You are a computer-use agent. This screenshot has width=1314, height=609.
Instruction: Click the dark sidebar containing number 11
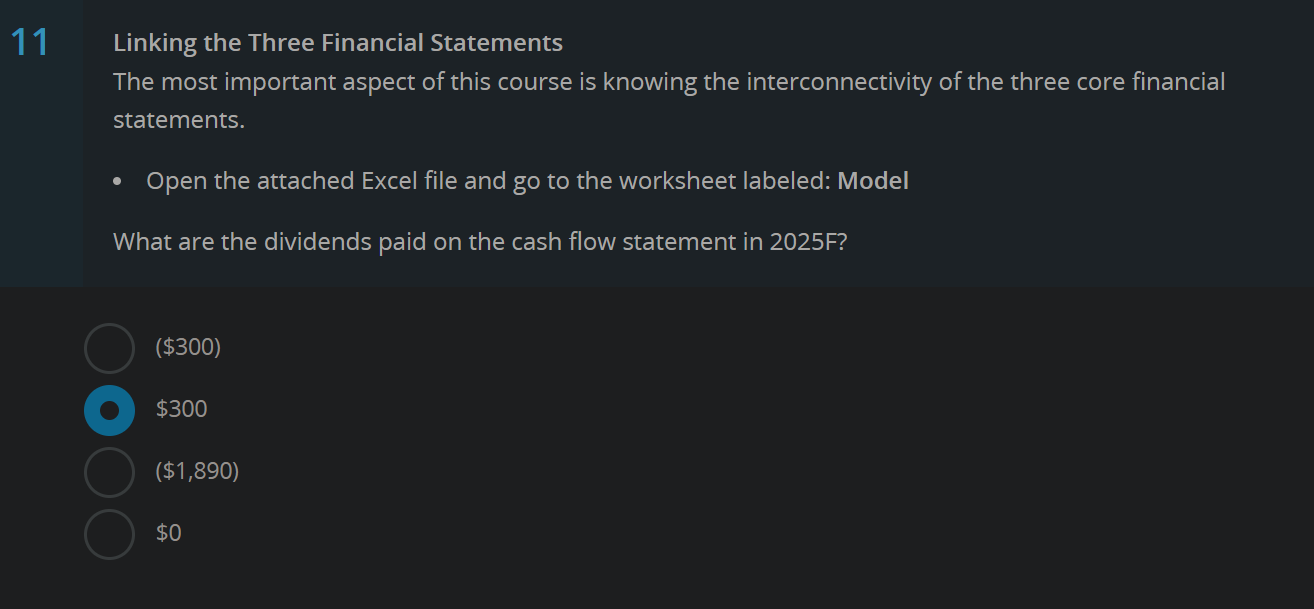pos(41,150)
